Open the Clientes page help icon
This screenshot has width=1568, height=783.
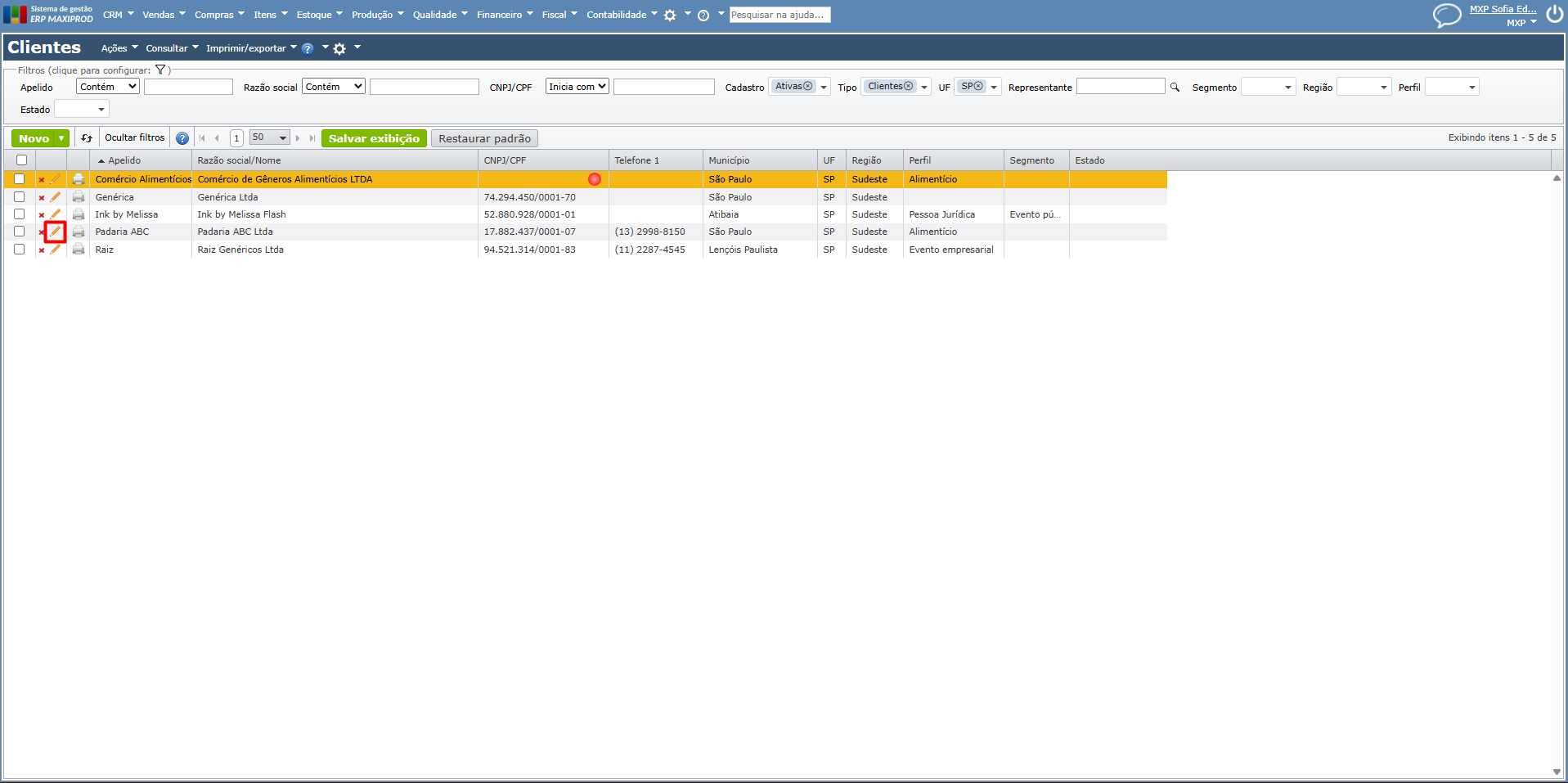pyautogui.click(x=308, y=48)
